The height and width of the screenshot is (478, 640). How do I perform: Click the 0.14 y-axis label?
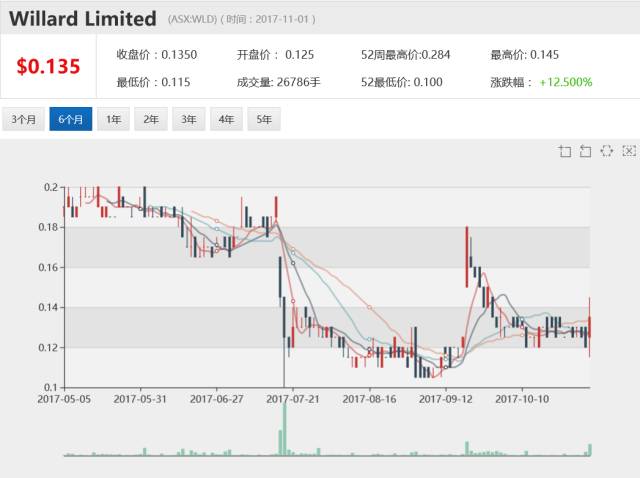tap(49, 307)
